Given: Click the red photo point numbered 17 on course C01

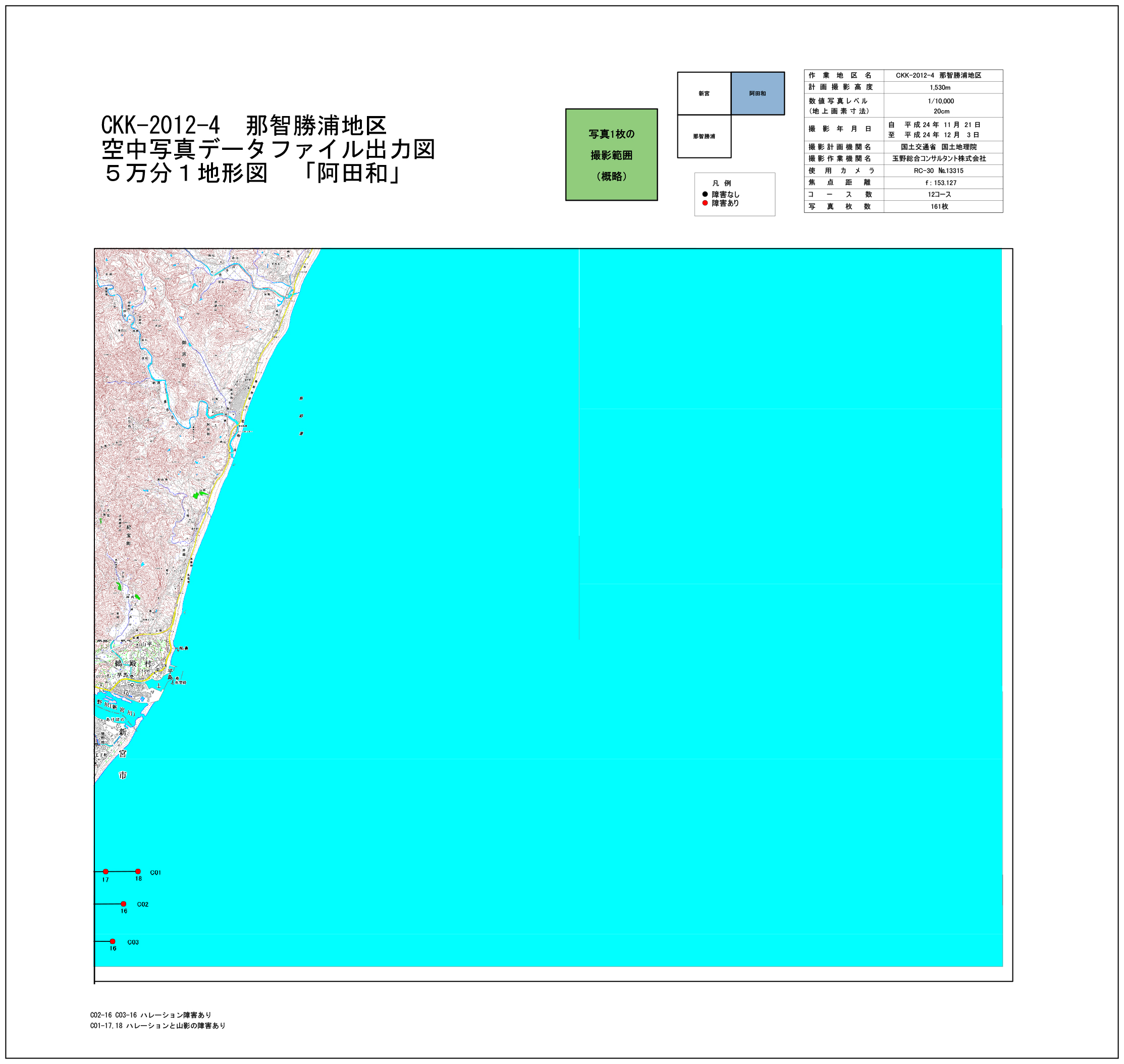Looking at the screenshot, I should click(x=105, y=871).
